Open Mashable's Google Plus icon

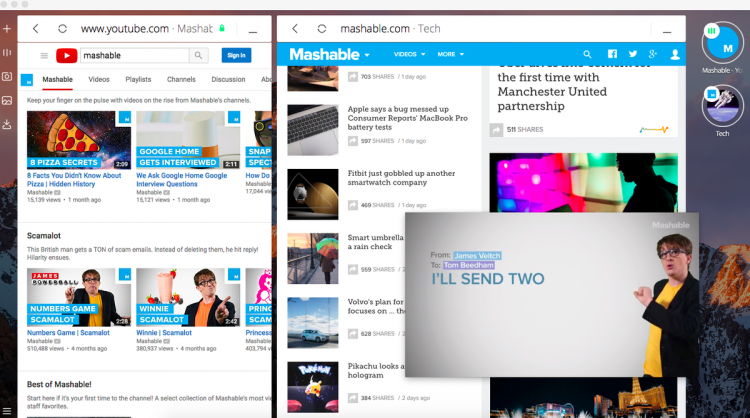[x=653, y=54]
